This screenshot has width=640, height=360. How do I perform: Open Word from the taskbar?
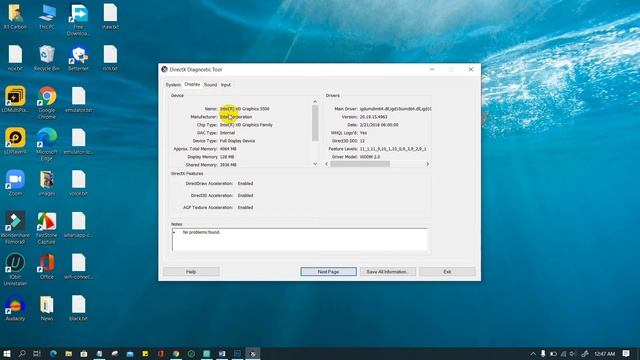pyautogui.click(x=222, y=353)
